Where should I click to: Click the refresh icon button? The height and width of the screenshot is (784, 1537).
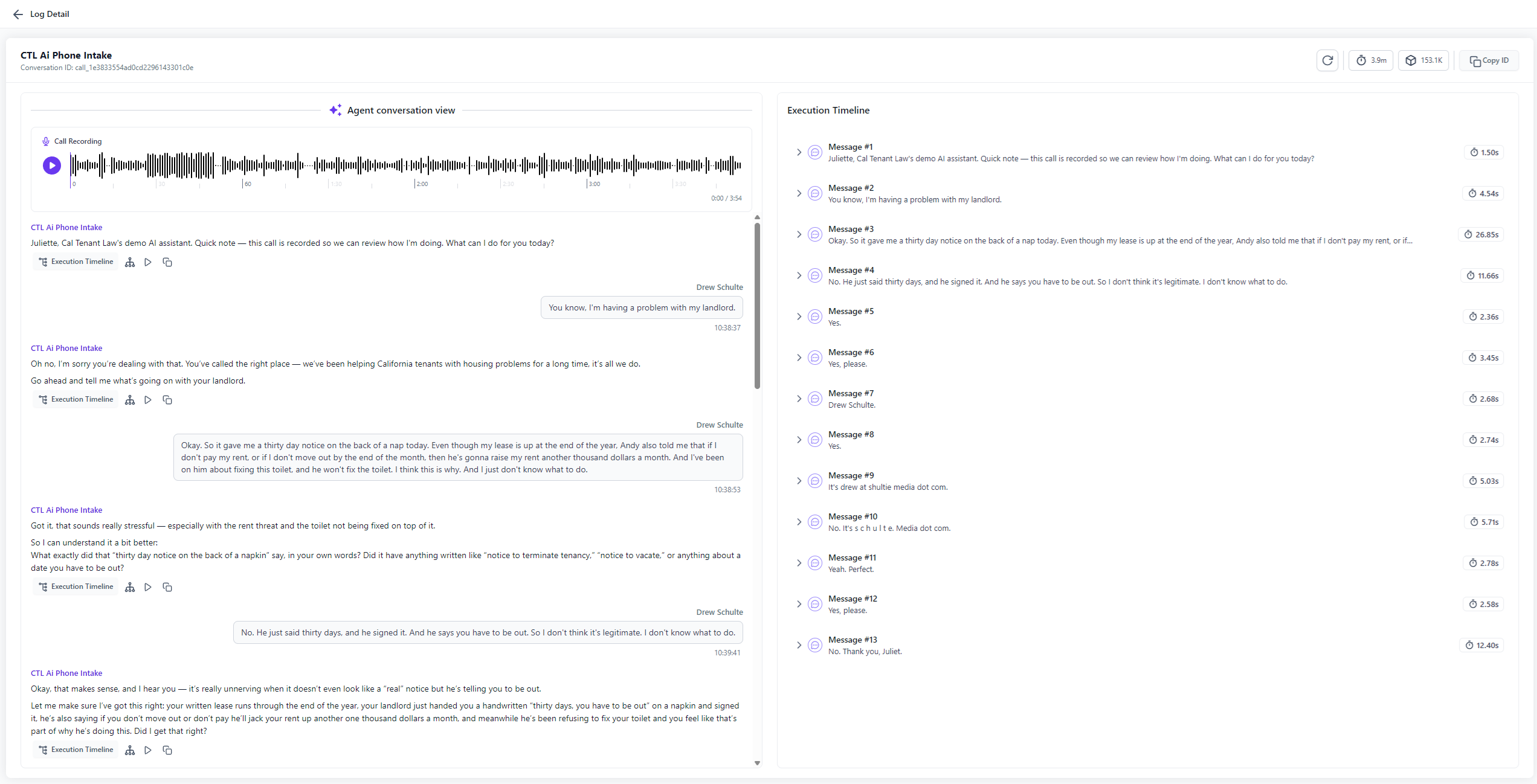point(1327,60)
